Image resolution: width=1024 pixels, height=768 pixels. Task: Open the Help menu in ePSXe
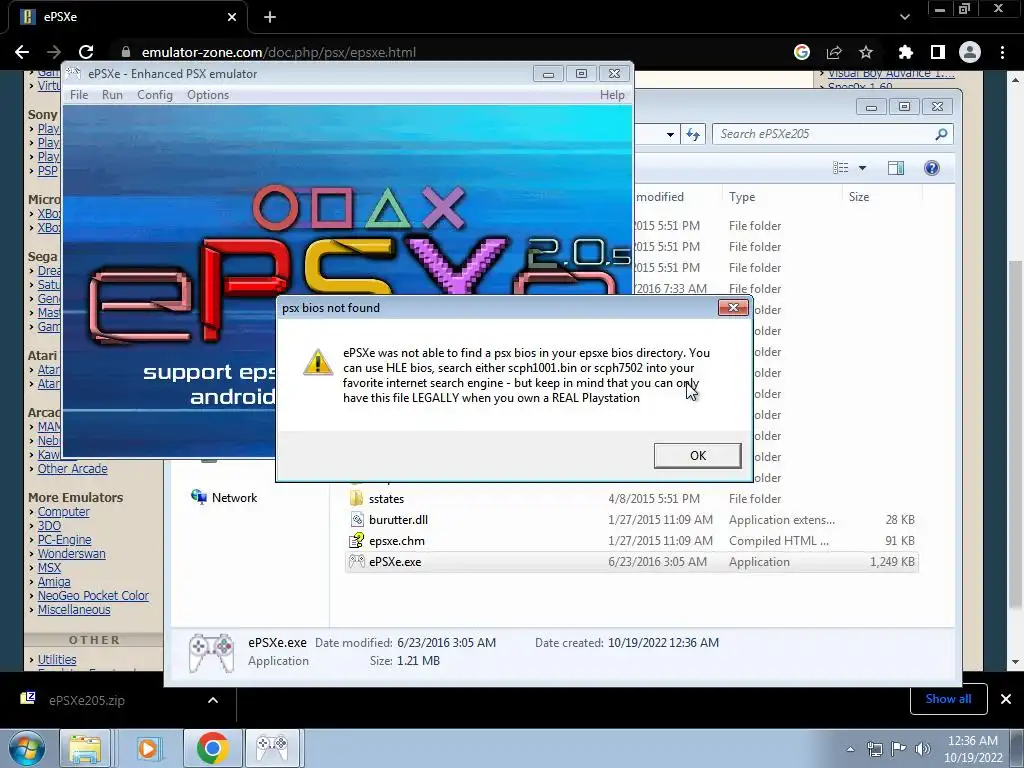[612, 95]
